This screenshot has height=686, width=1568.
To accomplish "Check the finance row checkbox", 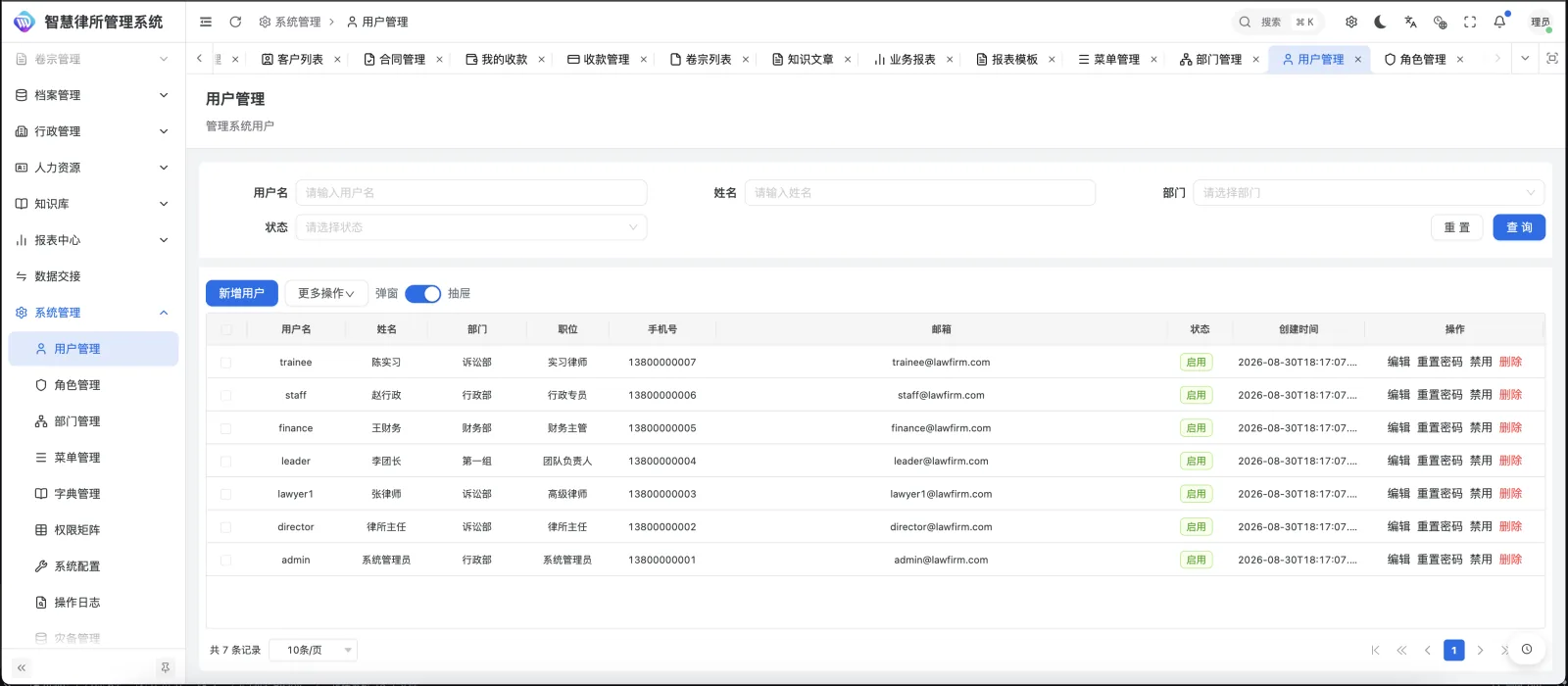I will tap(226, 428).
